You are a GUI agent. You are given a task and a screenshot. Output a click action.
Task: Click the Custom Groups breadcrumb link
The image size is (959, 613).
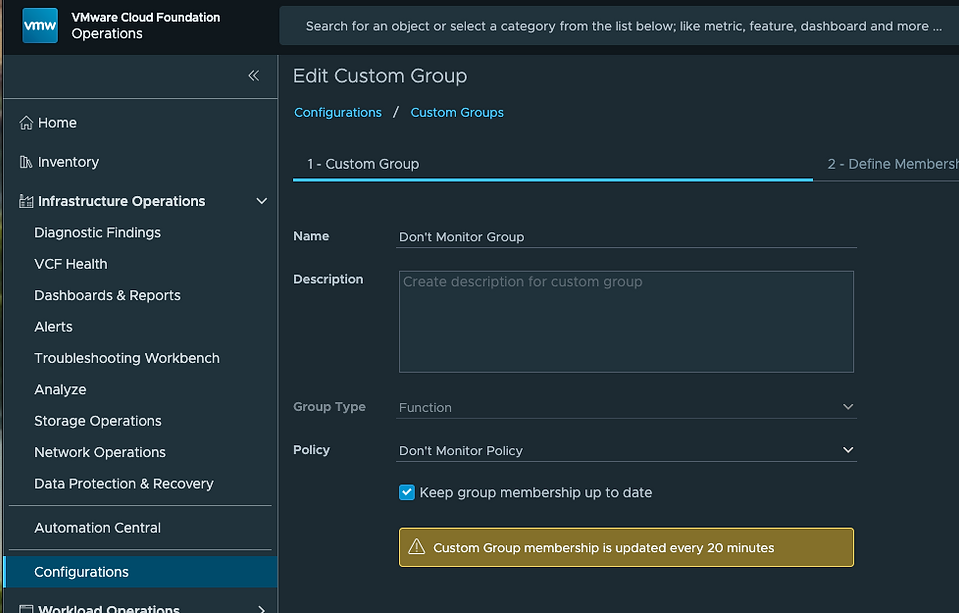coord(457,113)
